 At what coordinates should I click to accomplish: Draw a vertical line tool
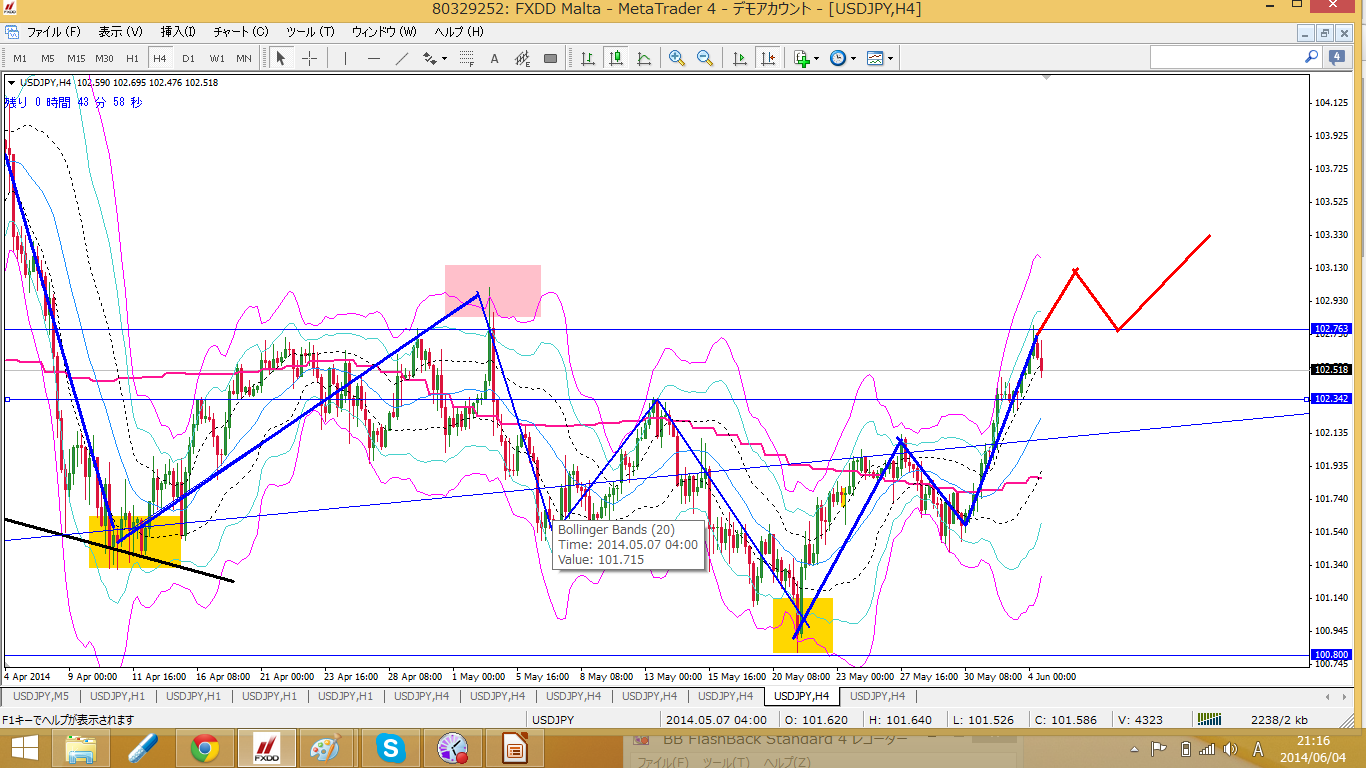pyautogui.click(x=345, y=58)
